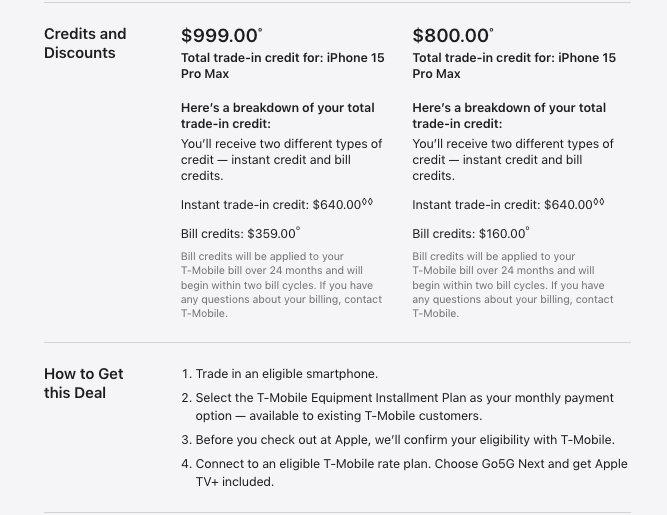Click the $999.00 trade-in credit amount
The height and width of the screenshot is (515, 667).
pos(219,37)
